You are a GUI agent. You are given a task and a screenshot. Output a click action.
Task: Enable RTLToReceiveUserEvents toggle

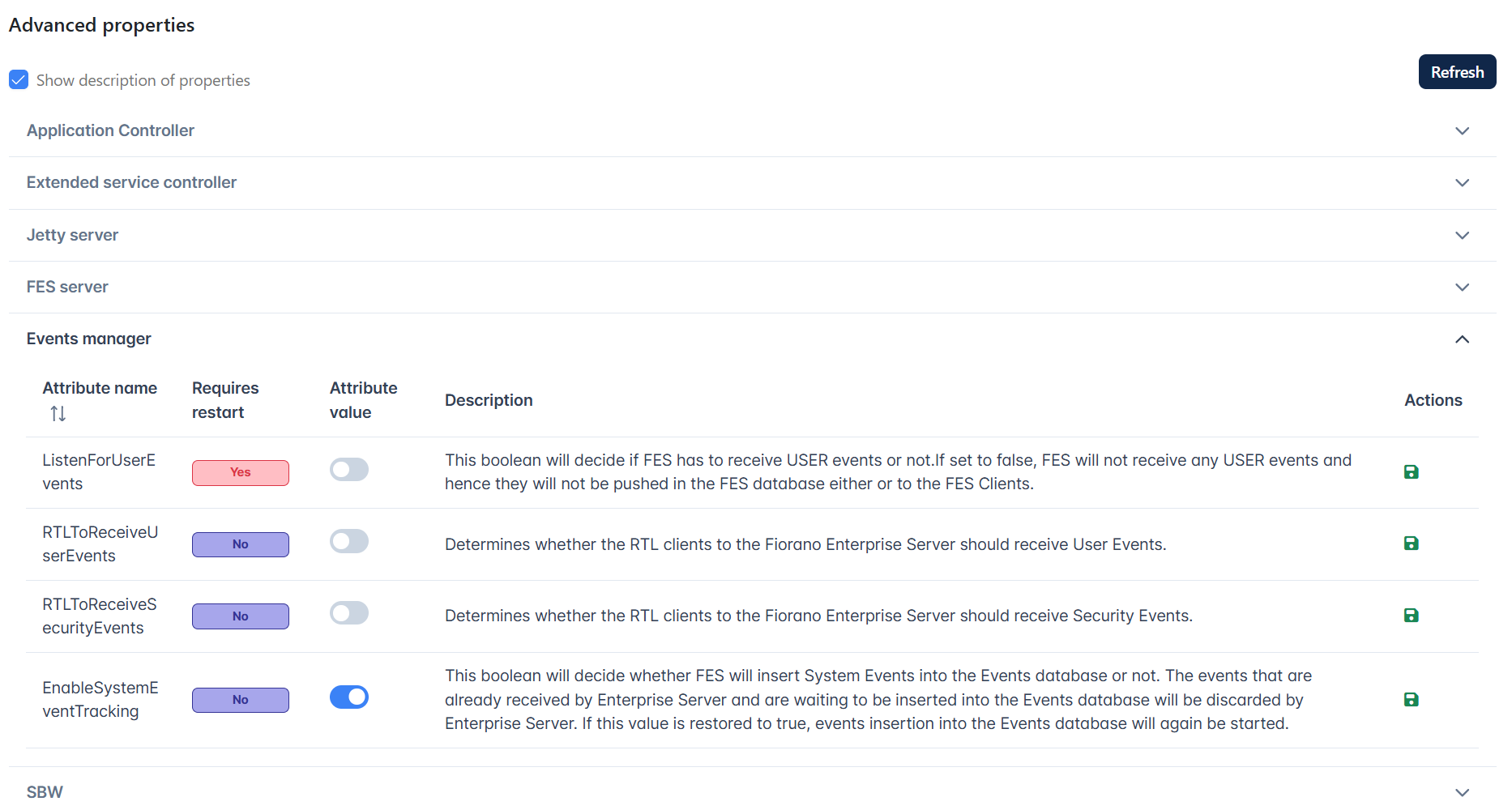(349, 541)
